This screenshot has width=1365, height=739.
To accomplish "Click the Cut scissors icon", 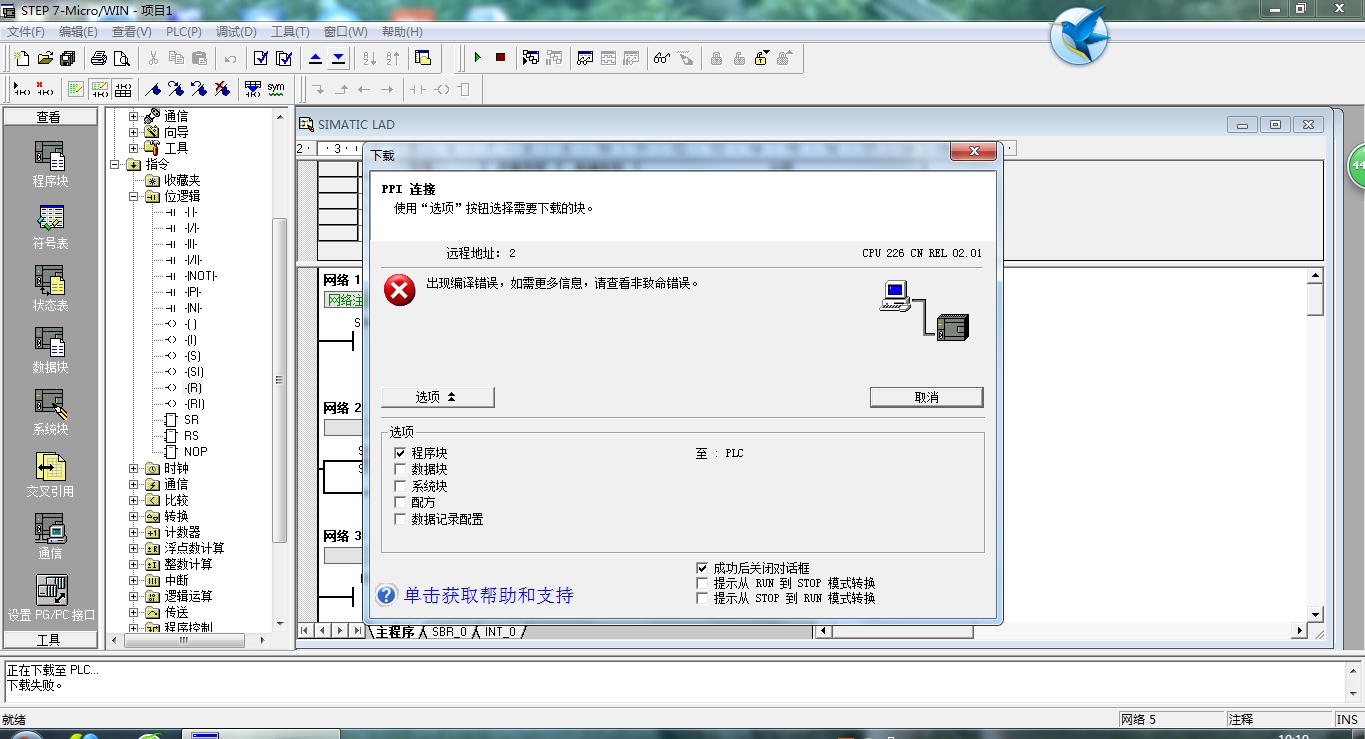I will 153,58.
